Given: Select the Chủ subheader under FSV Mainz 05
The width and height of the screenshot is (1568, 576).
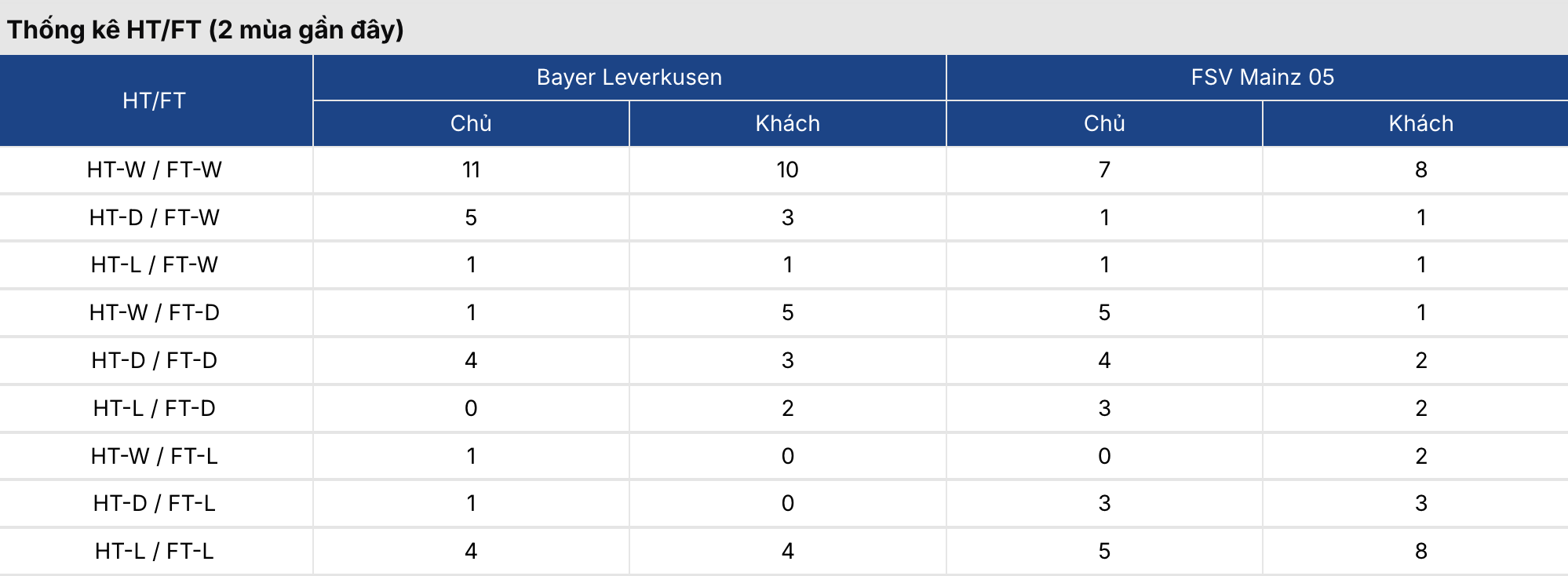Looking at the screenshot, I should pyautogui.click(x=1104, y=123).
